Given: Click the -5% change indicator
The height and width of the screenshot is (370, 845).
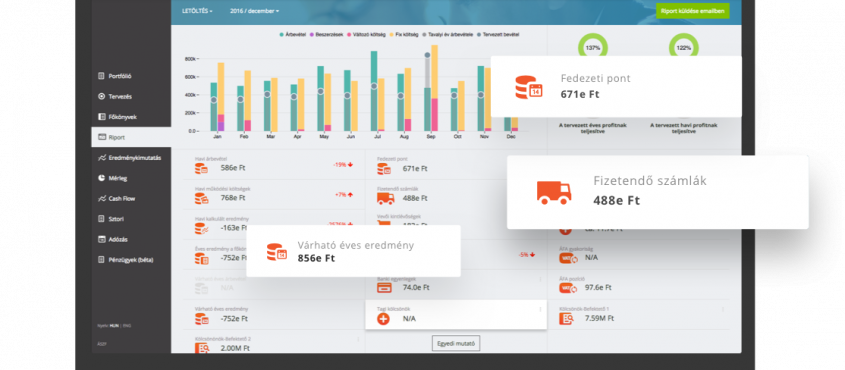Looking at the screenshot, I should [x=527, y=255].
